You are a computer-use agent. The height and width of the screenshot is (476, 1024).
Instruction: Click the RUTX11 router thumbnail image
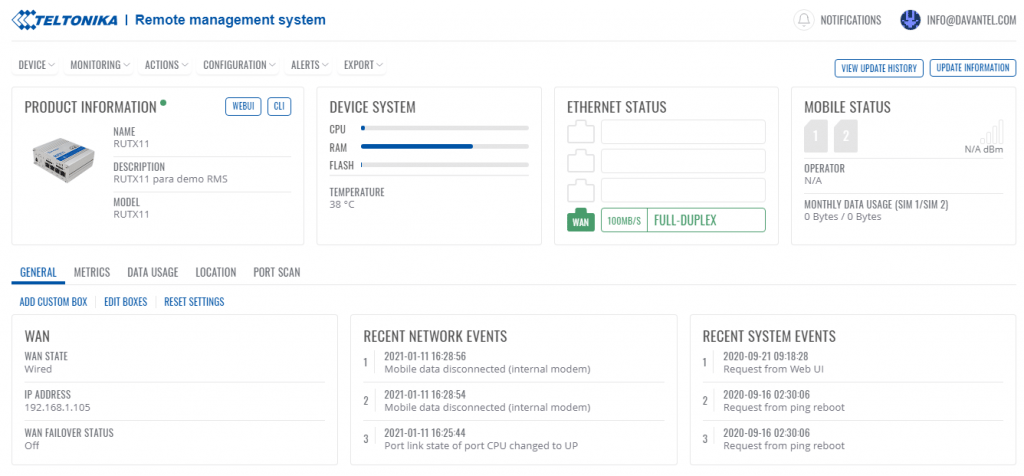pyautogui.click(x=64, y=159)
